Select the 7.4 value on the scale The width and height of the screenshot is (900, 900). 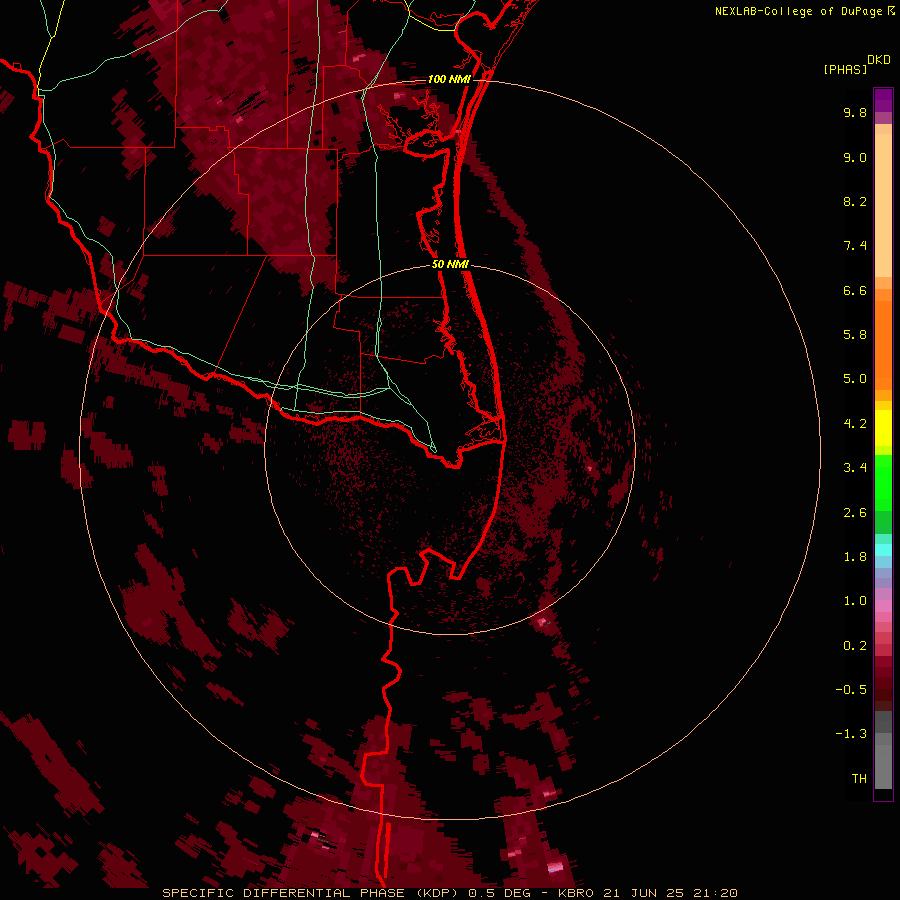pos(855,246)
